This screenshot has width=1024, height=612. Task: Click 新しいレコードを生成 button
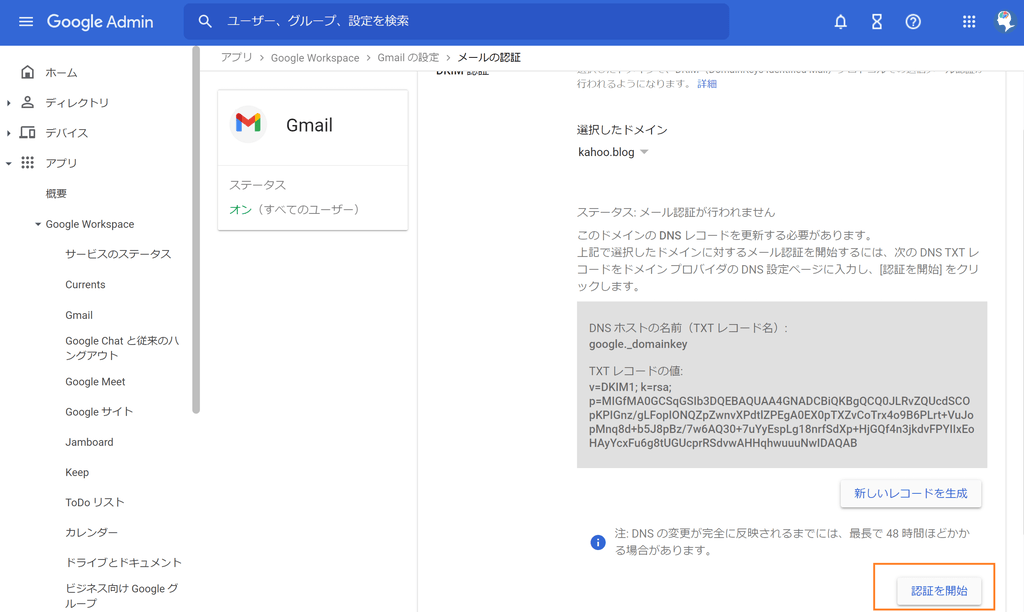(x=910, y=493)
